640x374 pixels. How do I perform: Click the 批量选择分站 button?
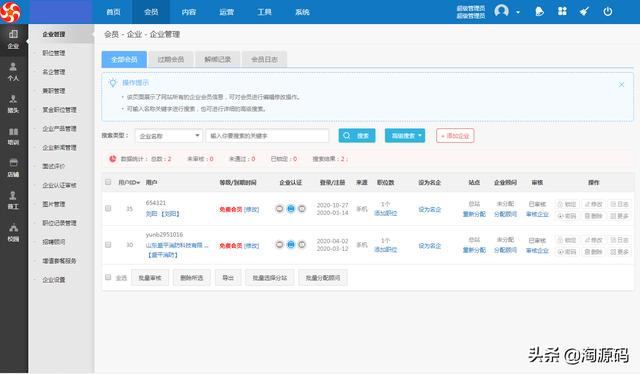click(x=270, y=278)
